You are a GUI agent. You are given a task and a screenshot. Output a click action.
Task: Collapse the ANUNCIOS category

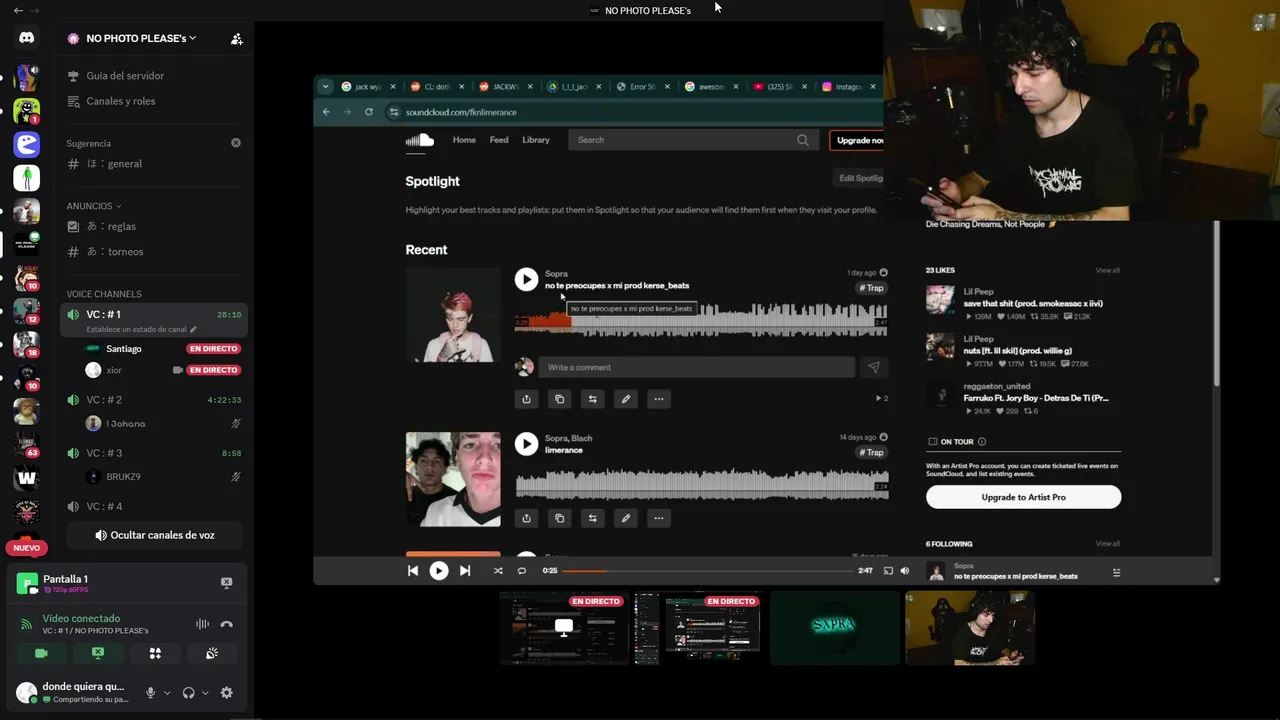tap(95, 206)
